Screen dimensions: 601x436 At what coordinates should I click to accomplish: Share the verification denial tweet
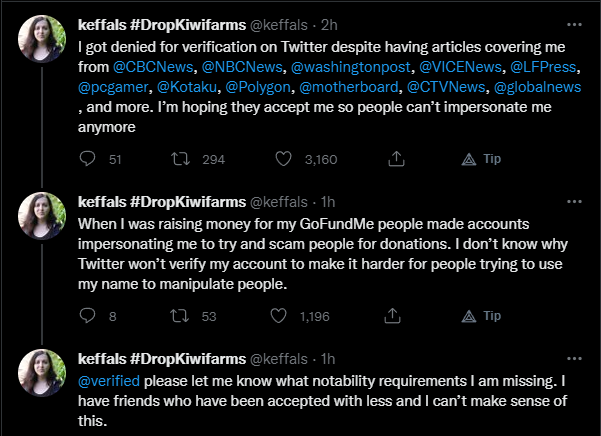tap(396, 158)
